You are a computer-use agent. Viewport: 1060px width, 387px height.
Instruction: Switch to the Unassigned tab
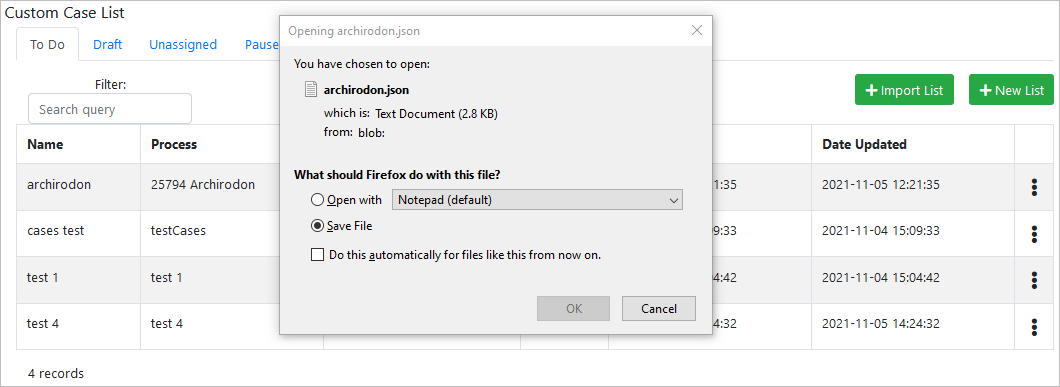click(x=183, y=45)
